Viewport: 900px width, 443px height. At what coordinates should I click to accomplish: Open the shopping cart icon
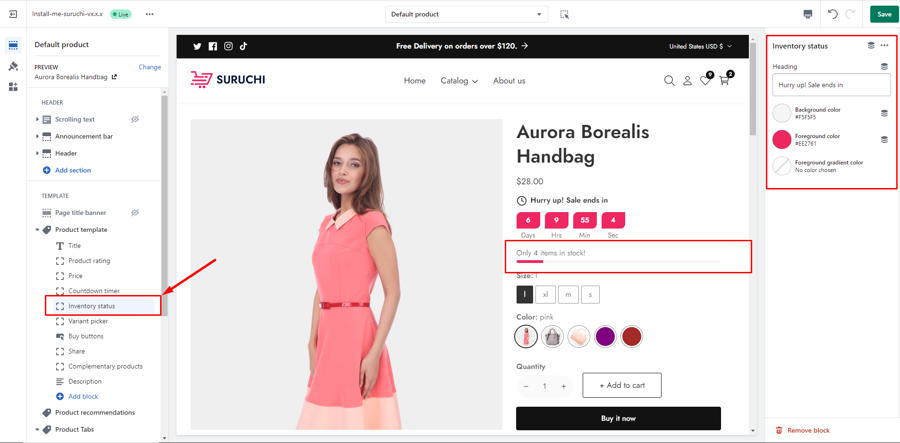(x=724, y=80)
